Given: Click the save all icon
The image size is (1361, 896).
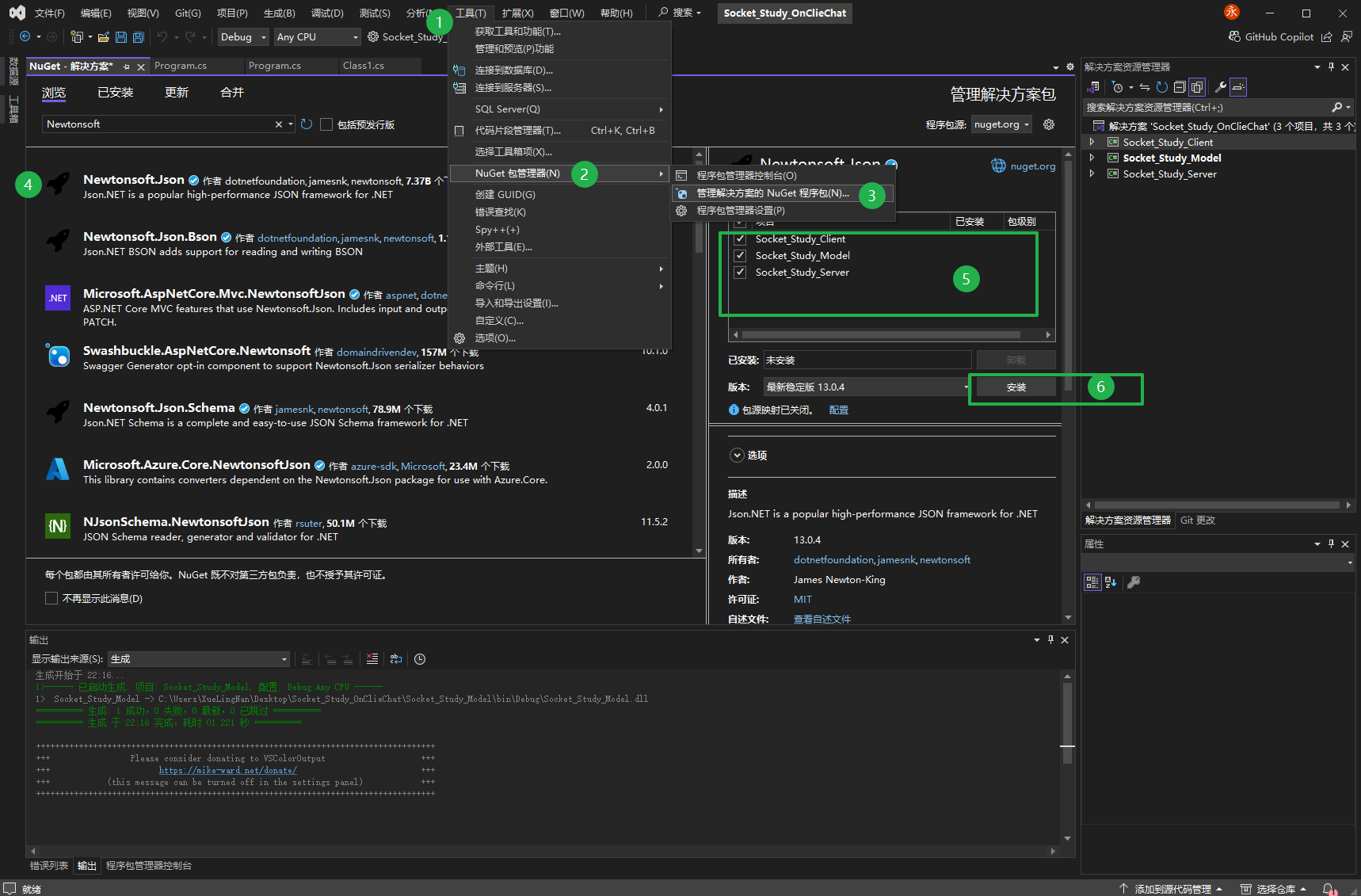Looking at the screenshot, I should tap(138, 36).
